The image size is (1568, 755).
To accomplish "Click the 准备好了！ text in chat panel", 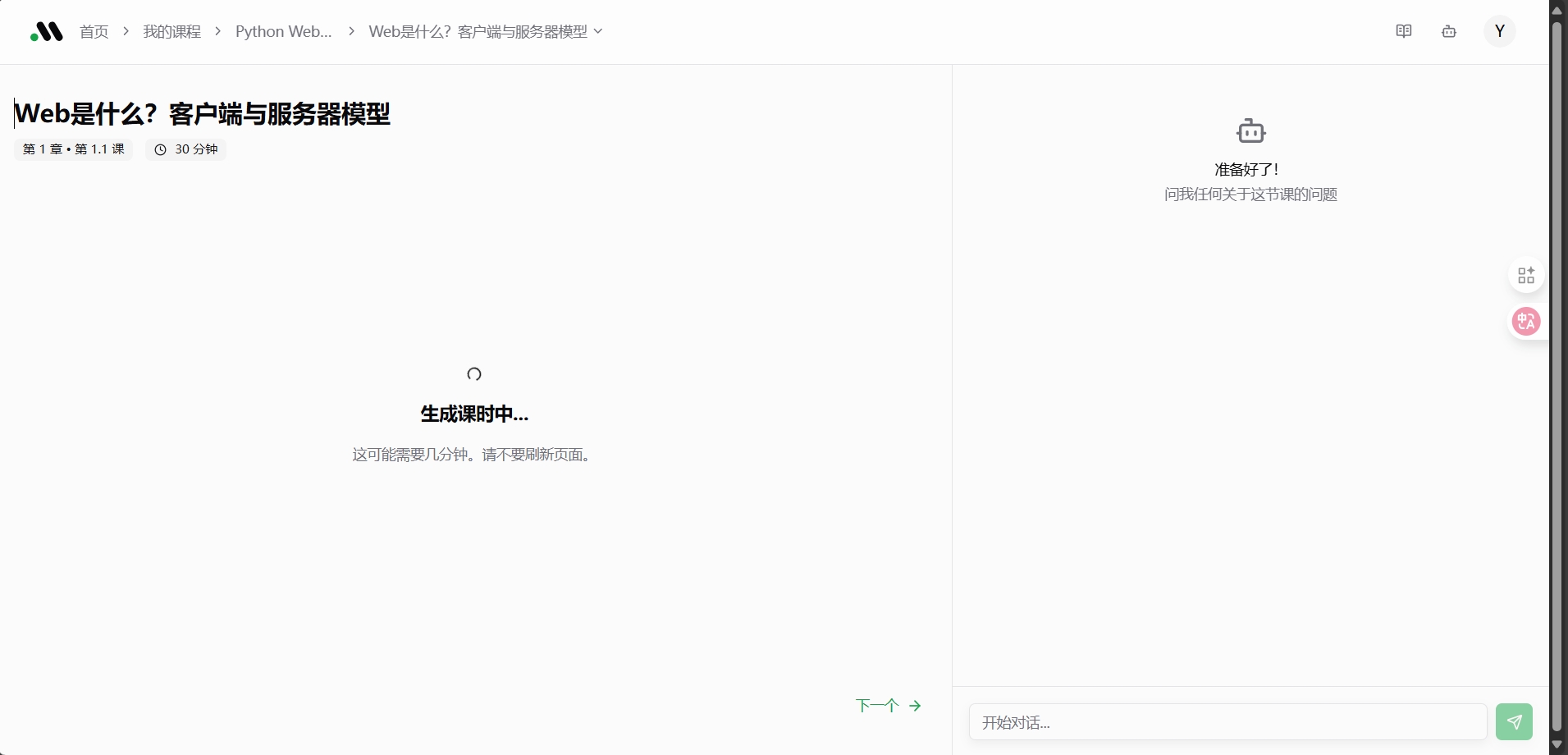I will tap(1247, 170).
